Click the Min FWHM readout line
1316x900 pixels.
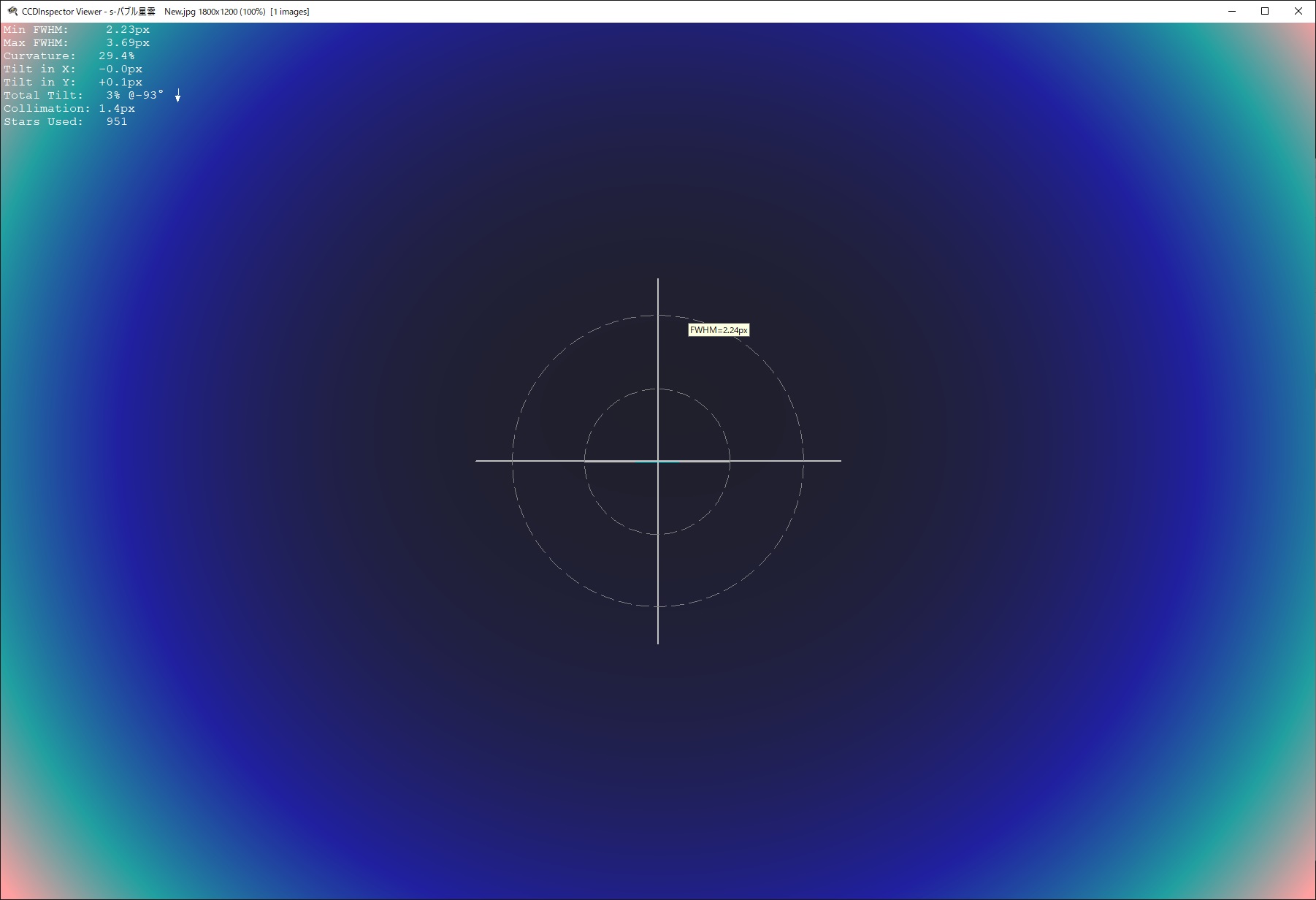[x=76, y=30]
